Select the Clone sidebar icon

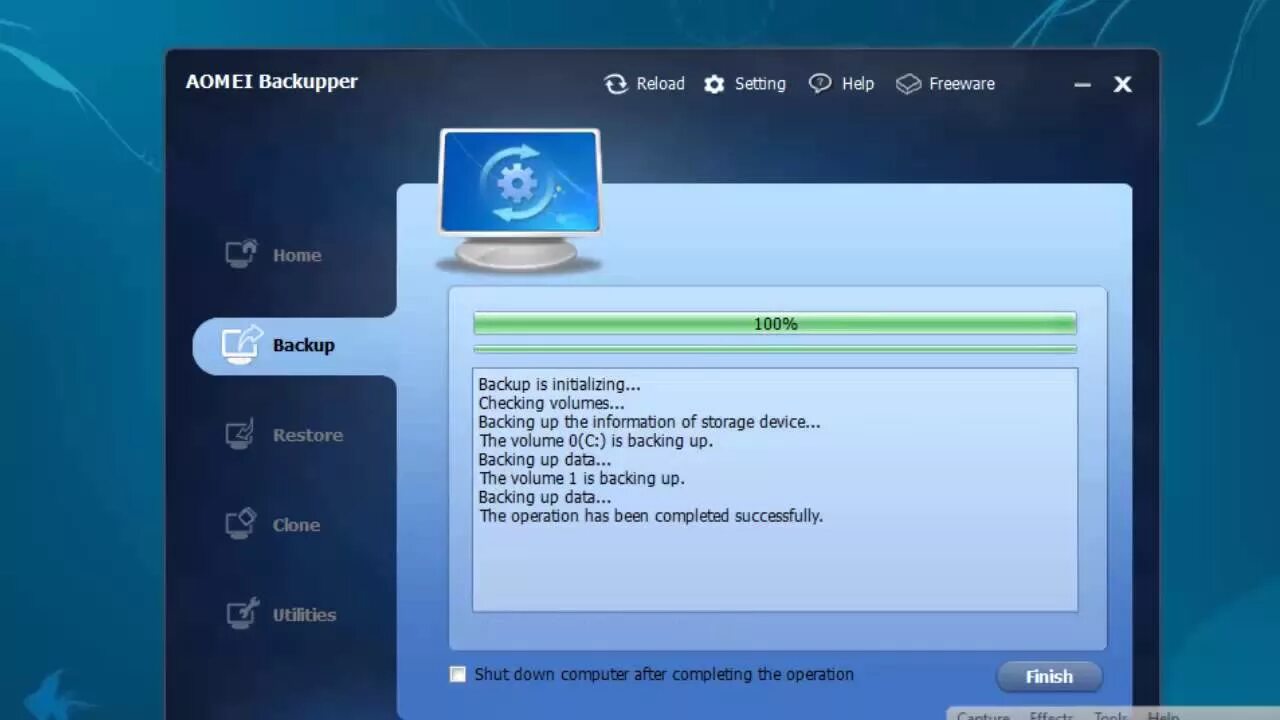[x=241, y=523]
